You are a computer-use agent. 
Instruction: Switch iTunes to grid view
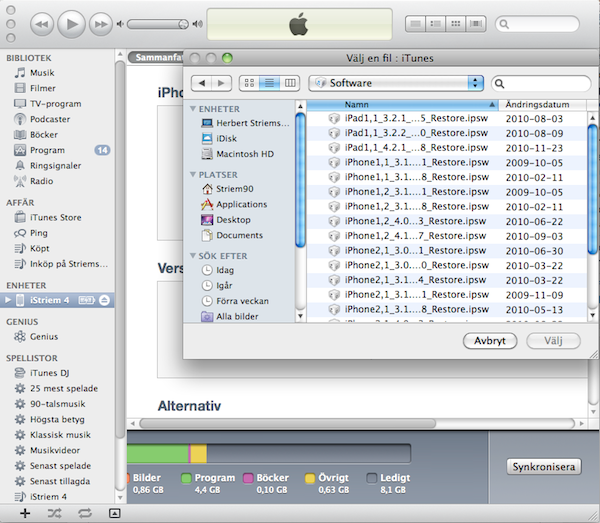(455, 24)
